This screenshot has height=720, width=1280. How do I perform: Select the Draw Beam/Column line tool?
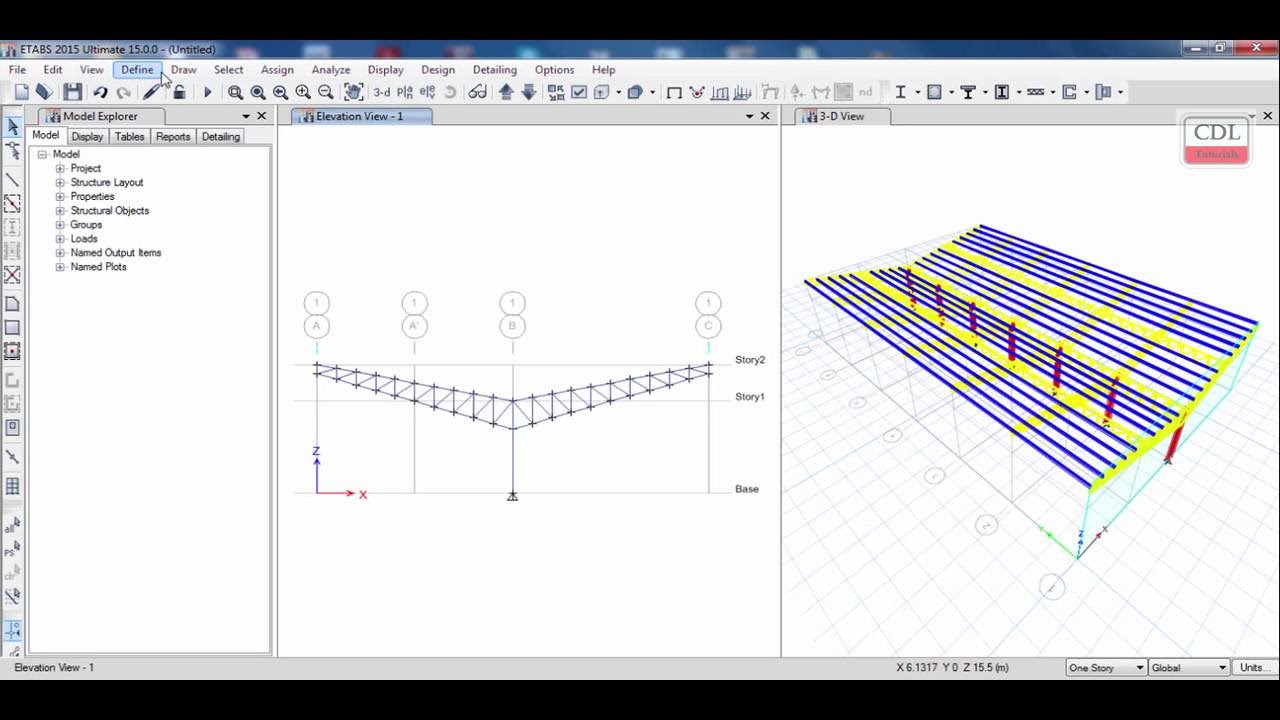(x=13, y=180)
